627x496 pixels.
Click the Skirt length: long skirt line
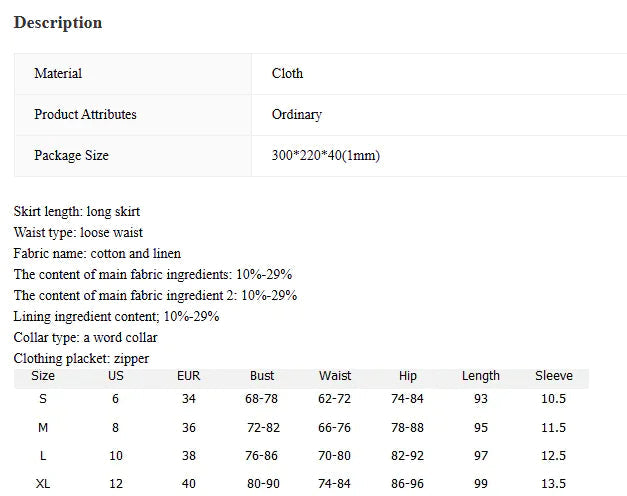point(77,212)
